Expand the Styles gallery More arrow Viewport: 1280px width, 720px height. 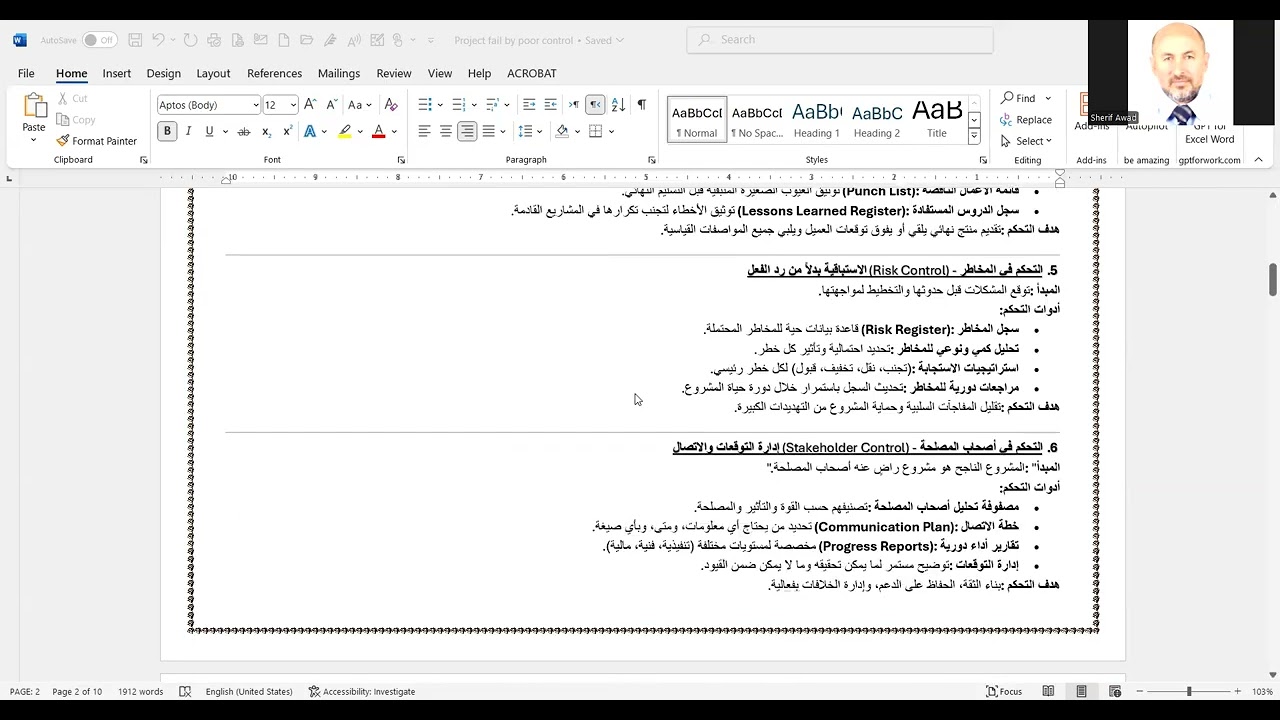pos(974,137)
